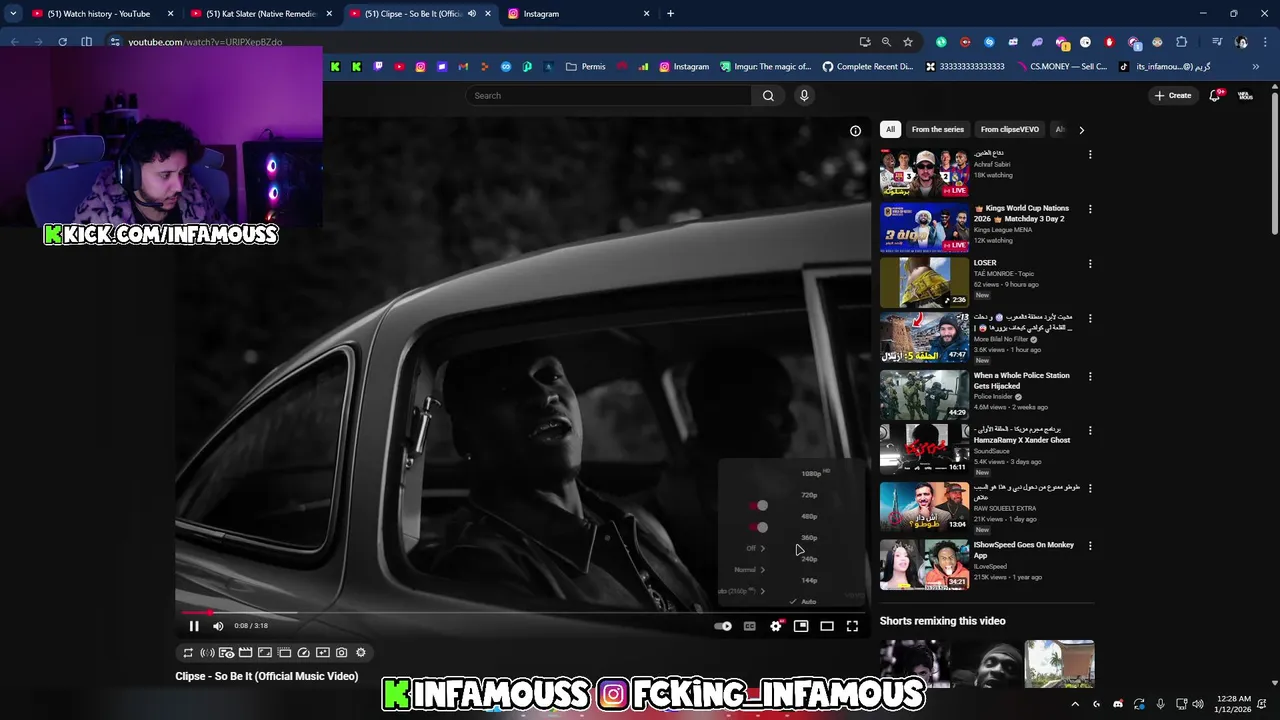1280x720 pixels.
Task: Click the expand-view rectangle icon below the player
Action: coord(265,653)
